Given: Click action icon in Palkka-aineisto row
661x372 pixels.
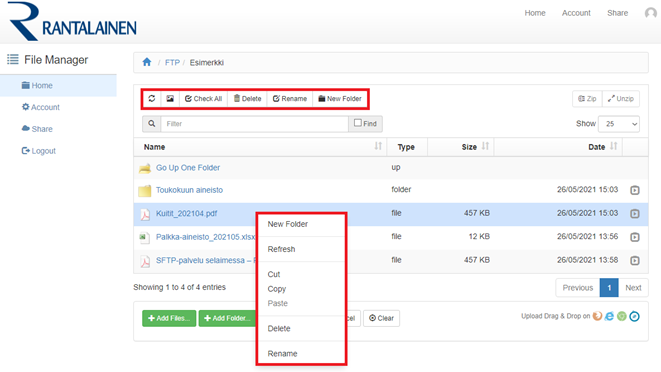Looking at the screenshot, I should click(x=634, y=237).
